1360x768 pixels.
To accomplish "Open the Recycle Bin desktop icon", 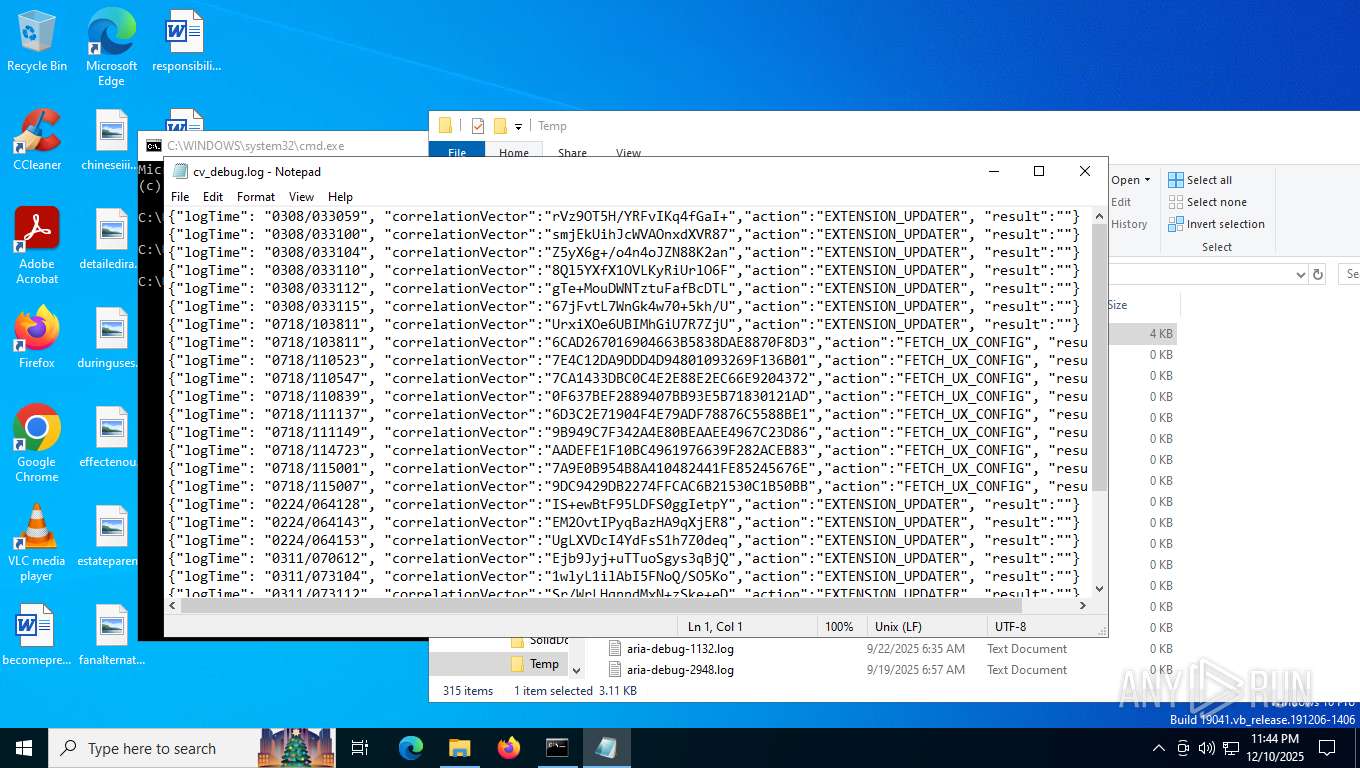I will tap(36, 40).
